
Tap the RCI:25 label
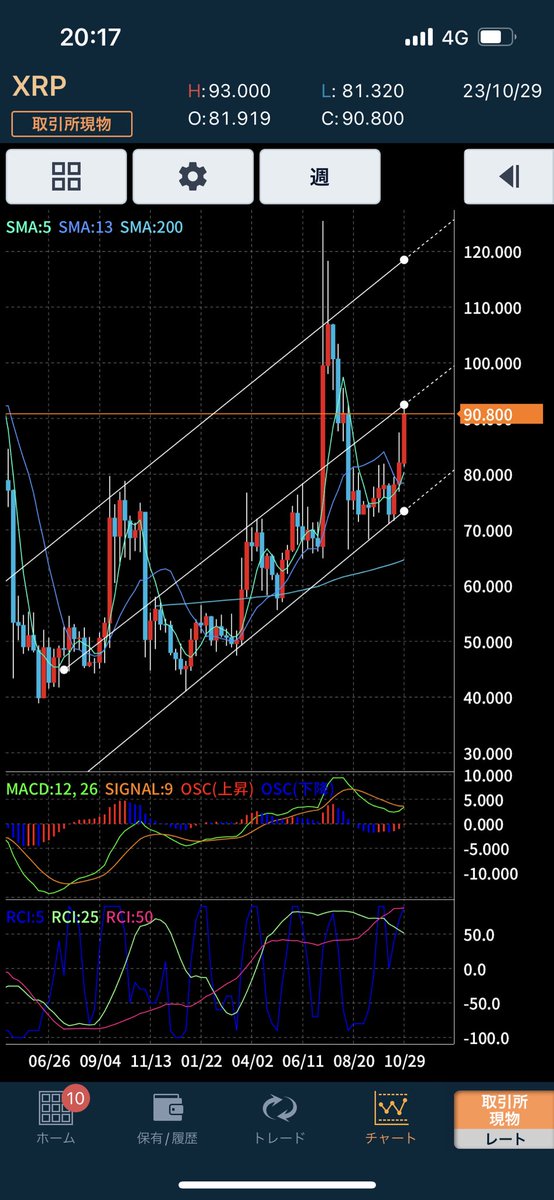(x=75, y=915)
